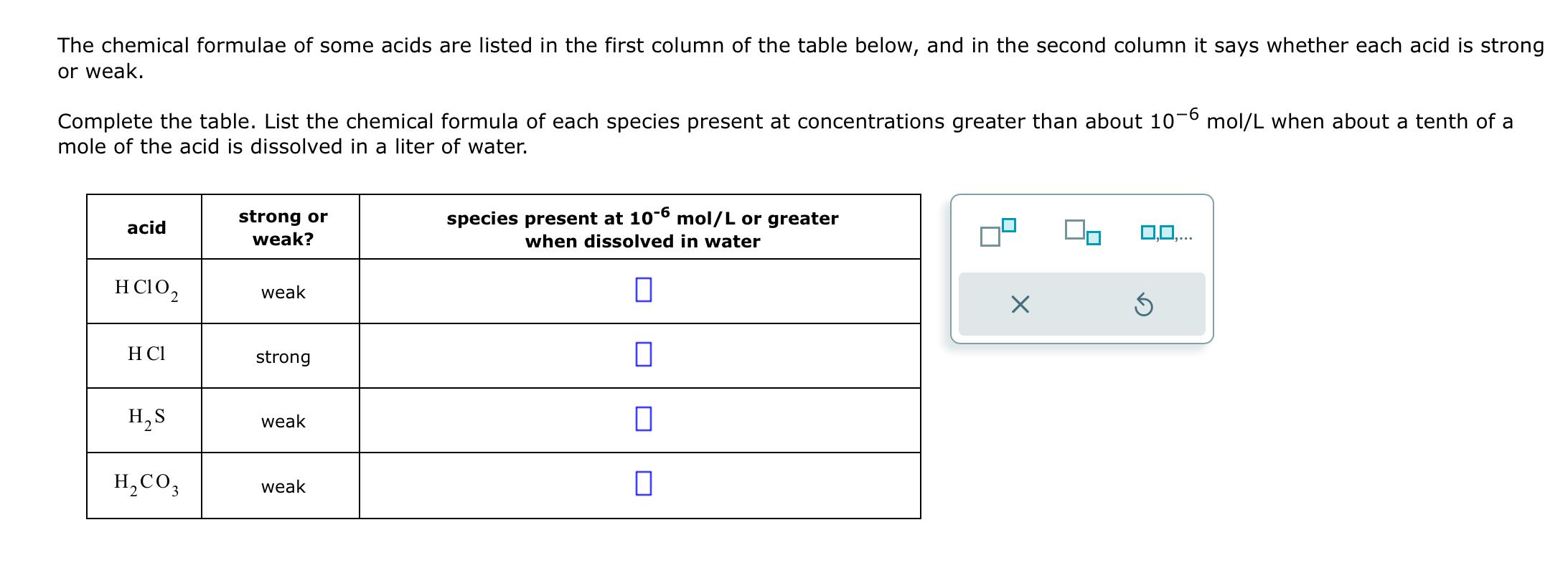Click the "weak" label in the HClO2 row
This screenshot has width=1568, height=568.
pos(283,292)
